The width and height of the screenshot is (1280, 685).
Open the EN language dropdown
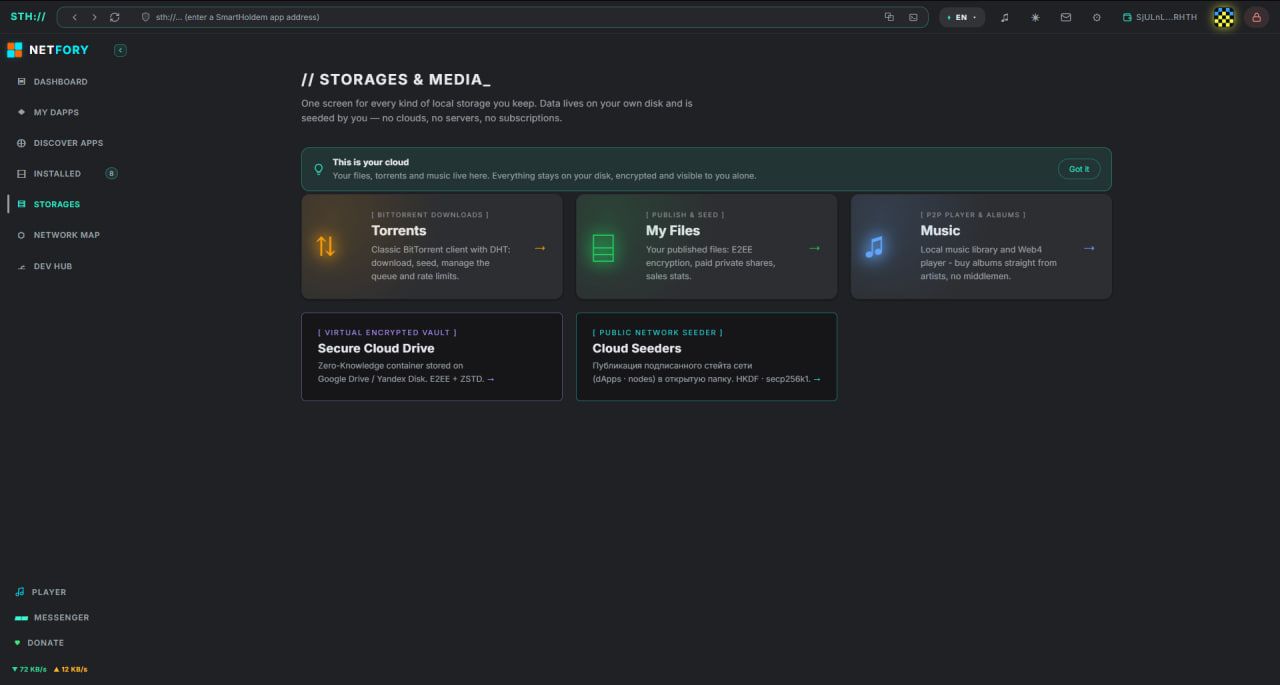[962, 17]
